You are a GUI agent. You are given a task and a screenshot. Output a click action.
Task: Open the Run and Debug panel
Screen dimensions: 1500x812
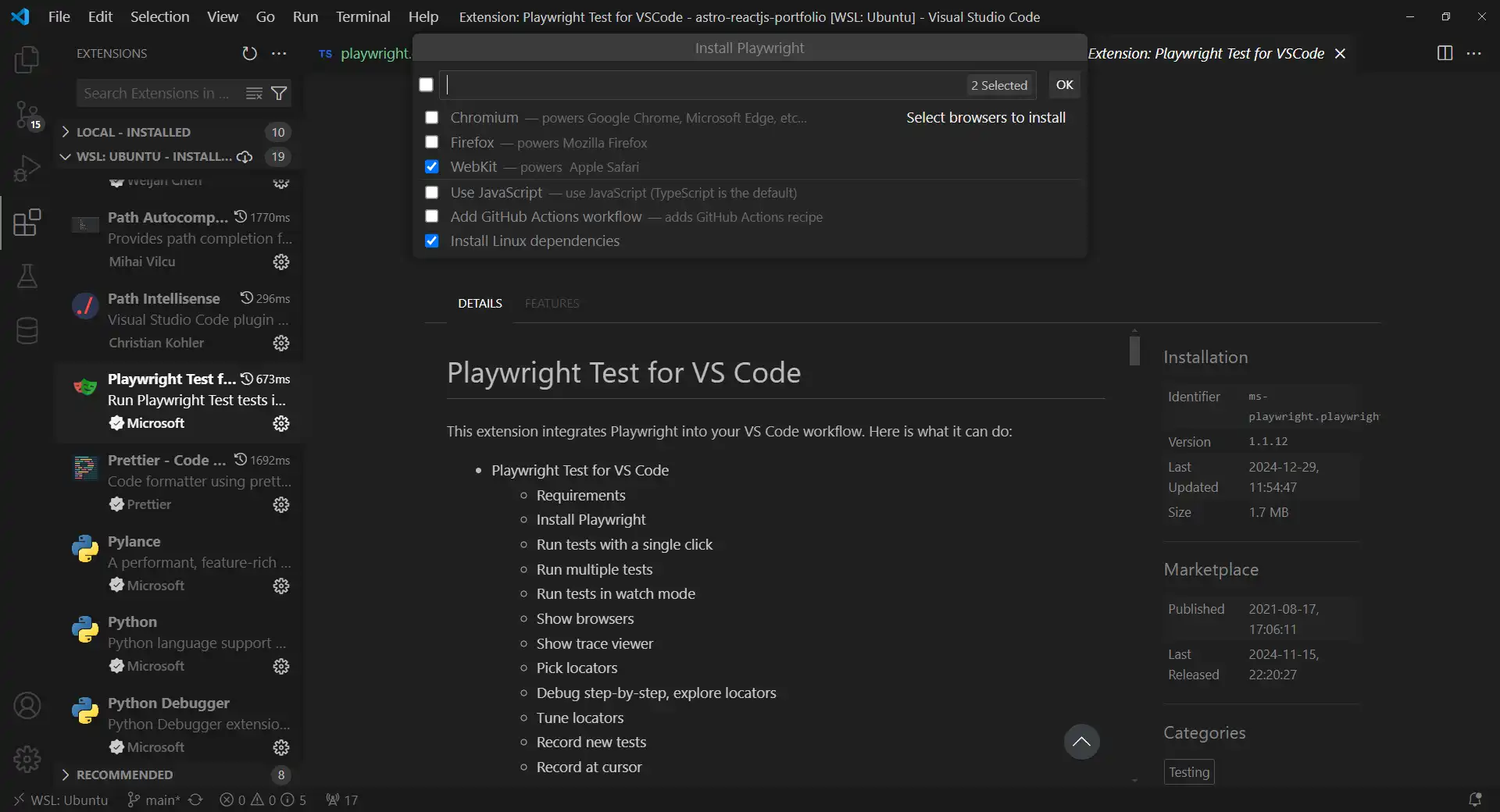pyautogui.click(x=28, y=168)
